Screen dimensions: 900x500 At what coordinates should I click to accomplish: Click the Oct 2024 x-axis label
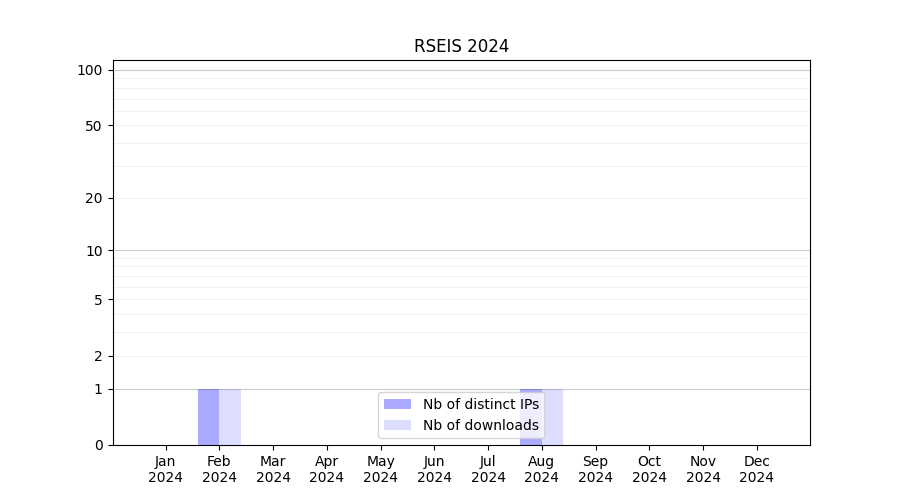pos(649,469)
